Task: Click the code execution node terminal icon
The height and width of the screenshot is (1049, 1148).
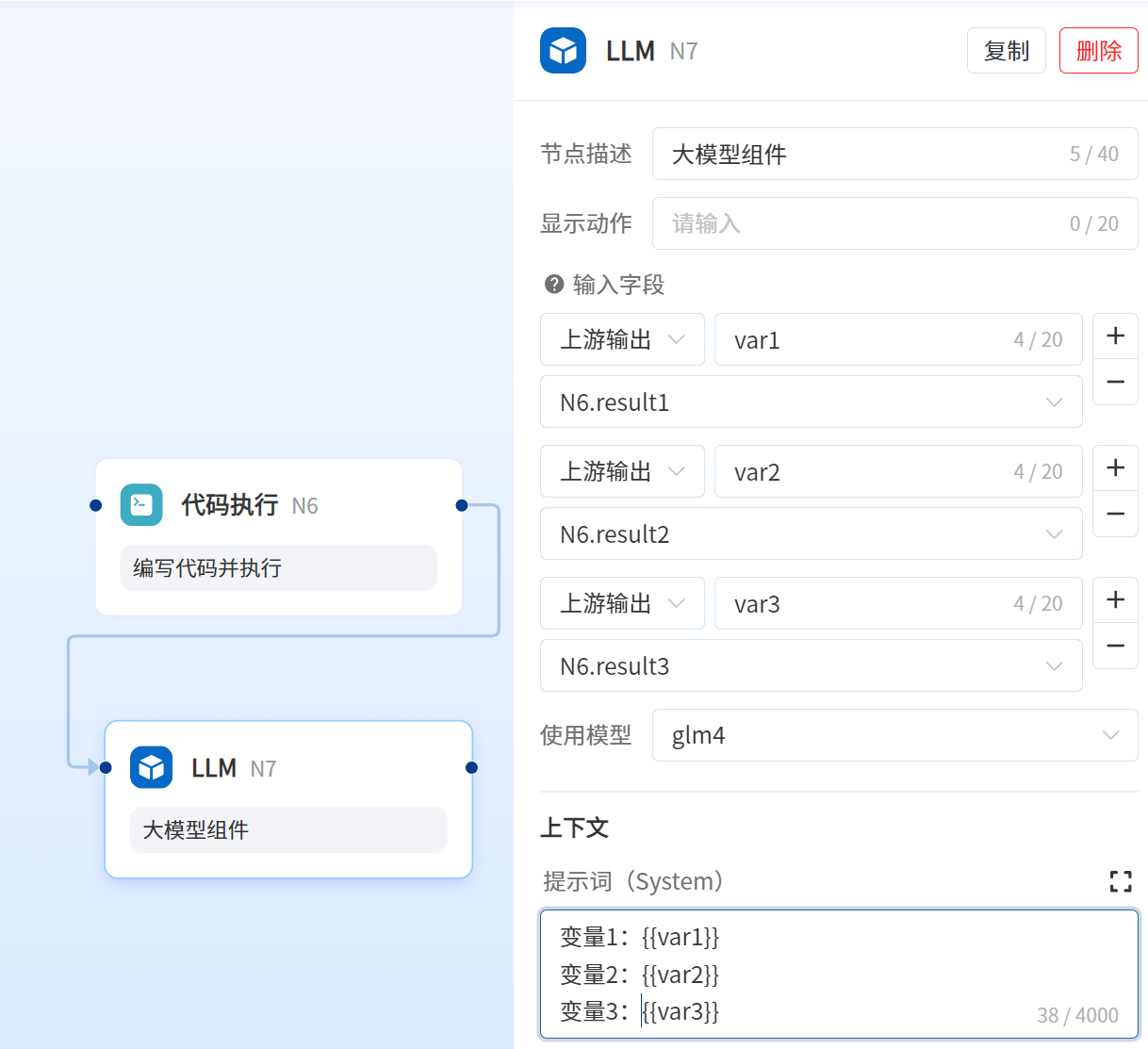Action: coord(141,505)
